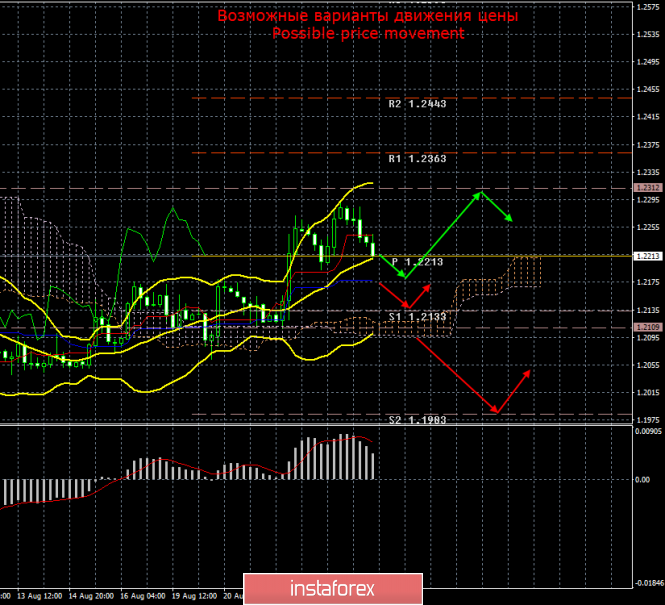Click the 13 Aug 12:00 time label
The height and width of the screenshot is (605, 665).
pos(39,596)
